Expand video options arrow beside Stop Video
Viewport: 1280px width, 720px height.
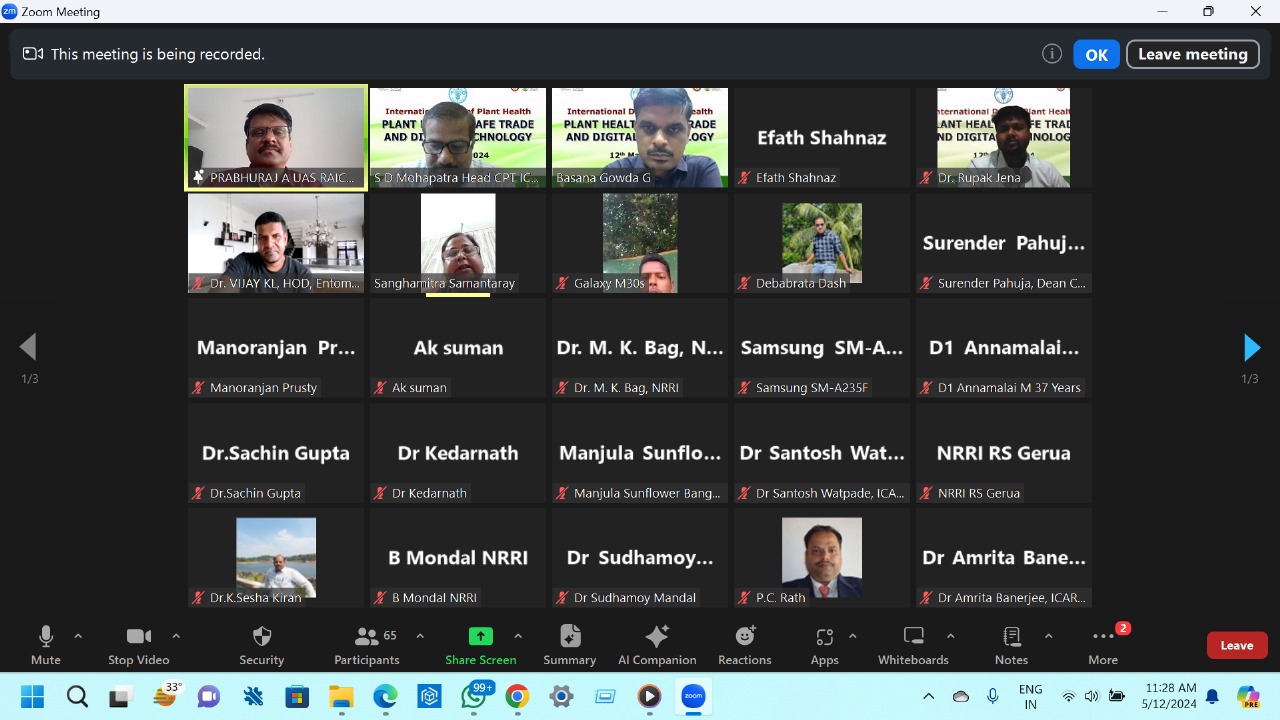click(176, 636)
